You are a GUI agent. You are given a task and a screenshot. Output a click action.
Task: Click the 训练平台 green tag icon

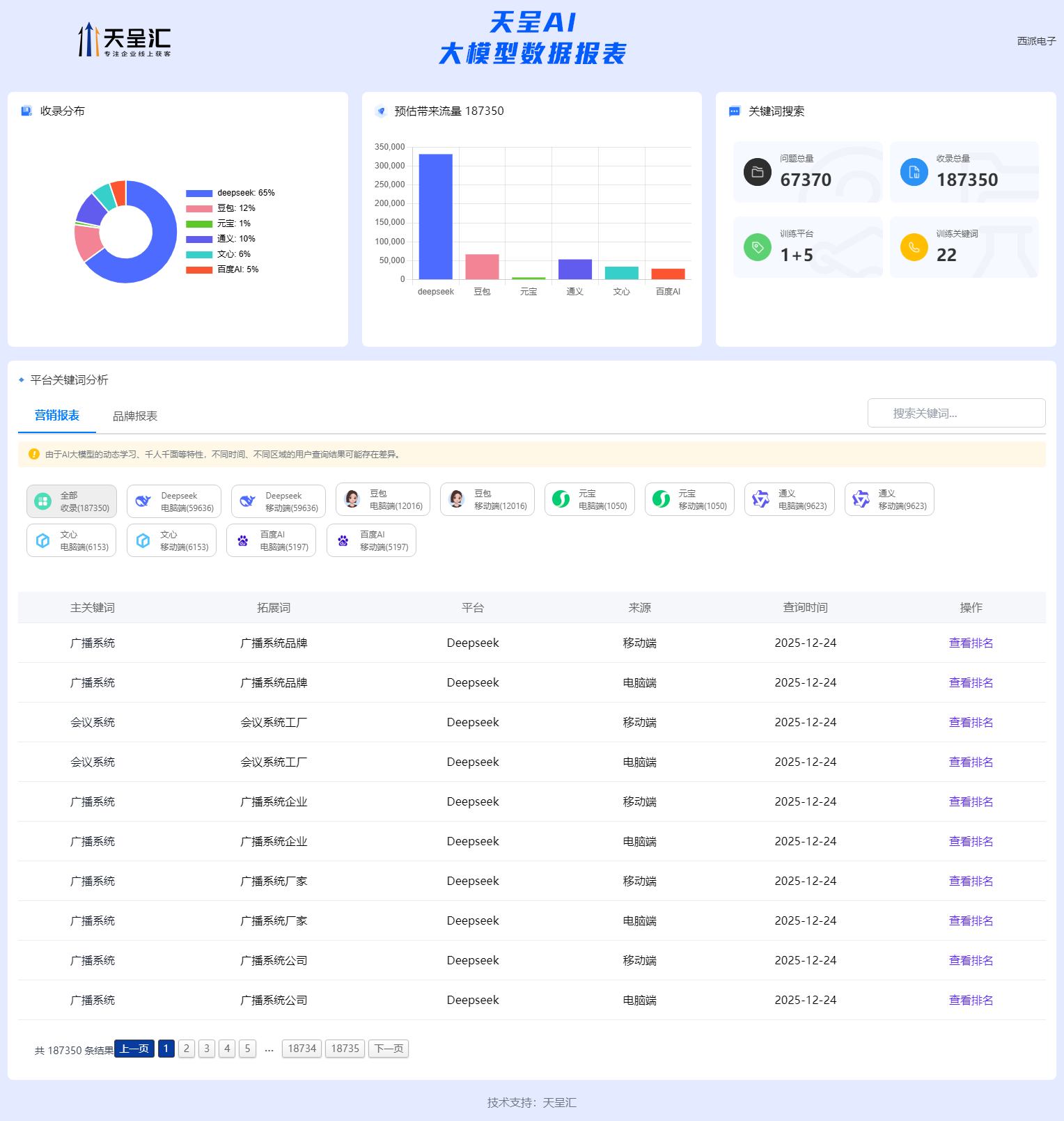758,247
